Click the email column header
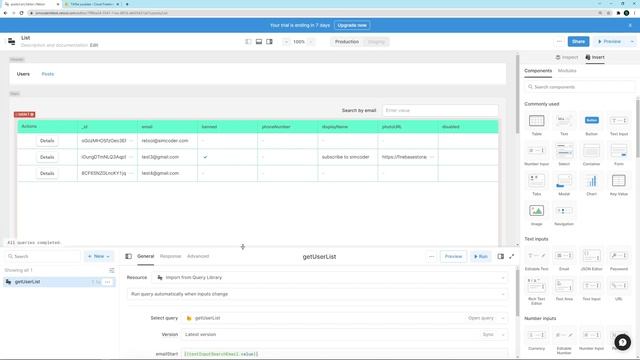Screen dimensions: 640x360 coord(167,127)
